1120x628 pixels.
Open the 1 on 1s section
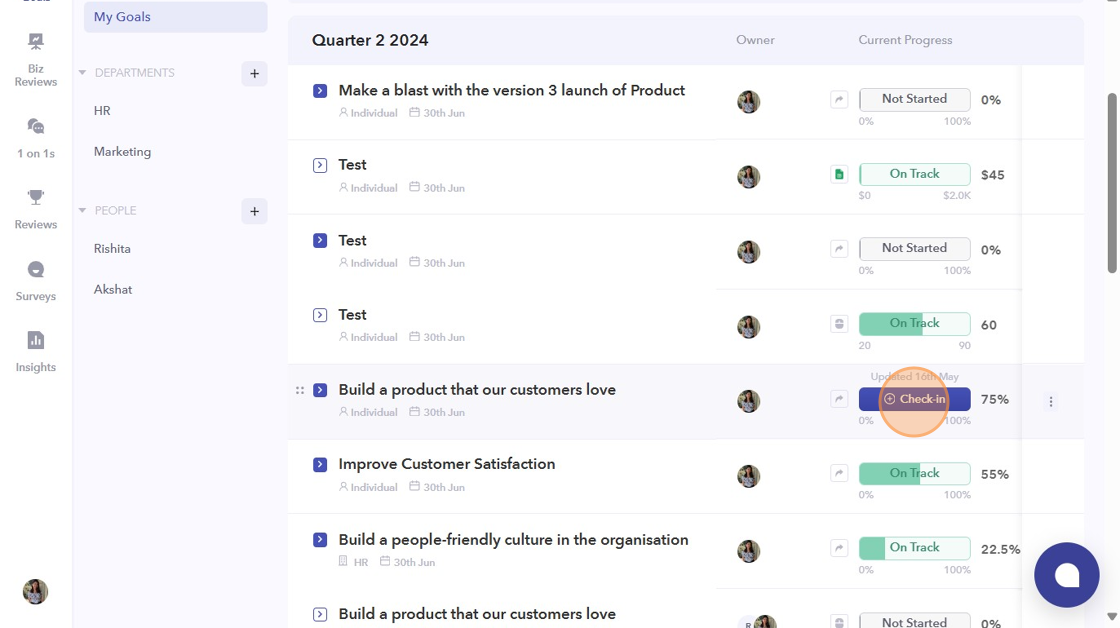click(36, 137)
